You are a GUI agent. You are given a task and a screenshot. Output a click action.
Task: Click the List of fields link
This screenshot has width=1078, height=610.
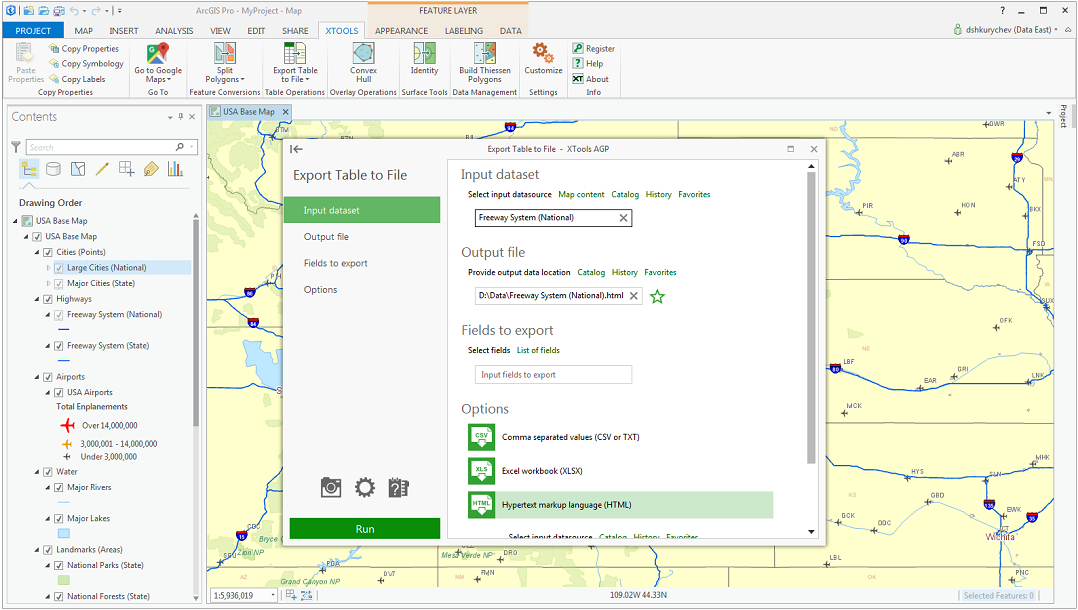[x=538, y=350]
